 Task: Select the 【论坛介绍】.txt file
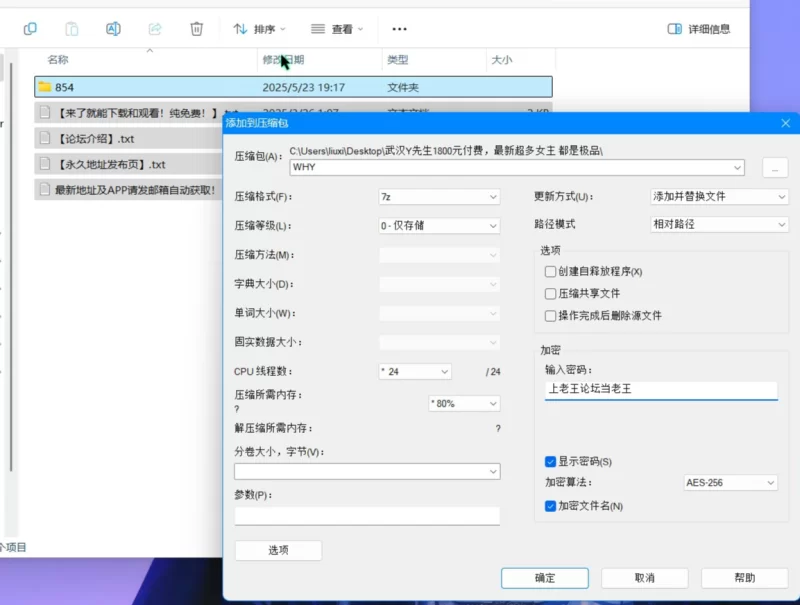(128, 138)
